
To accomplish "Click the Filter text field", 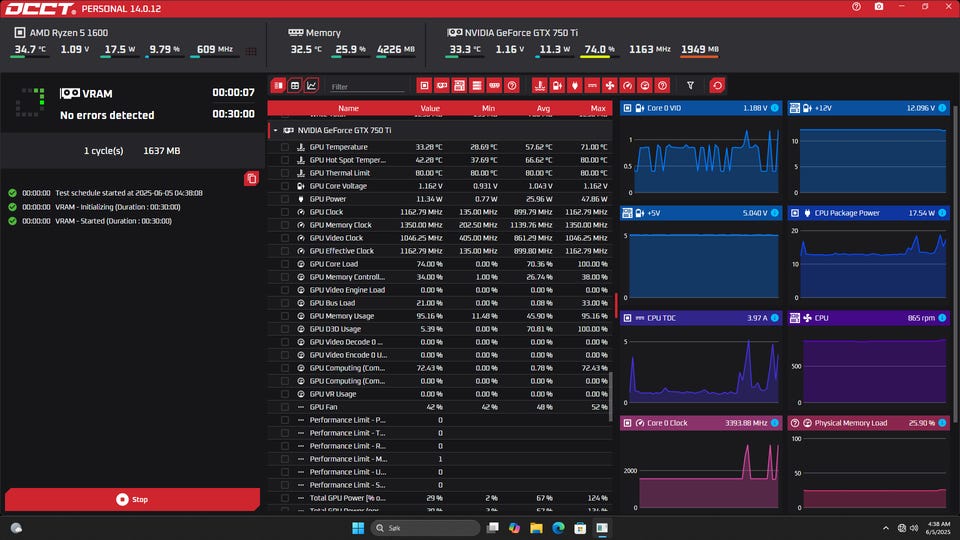I will coord(367,86).
